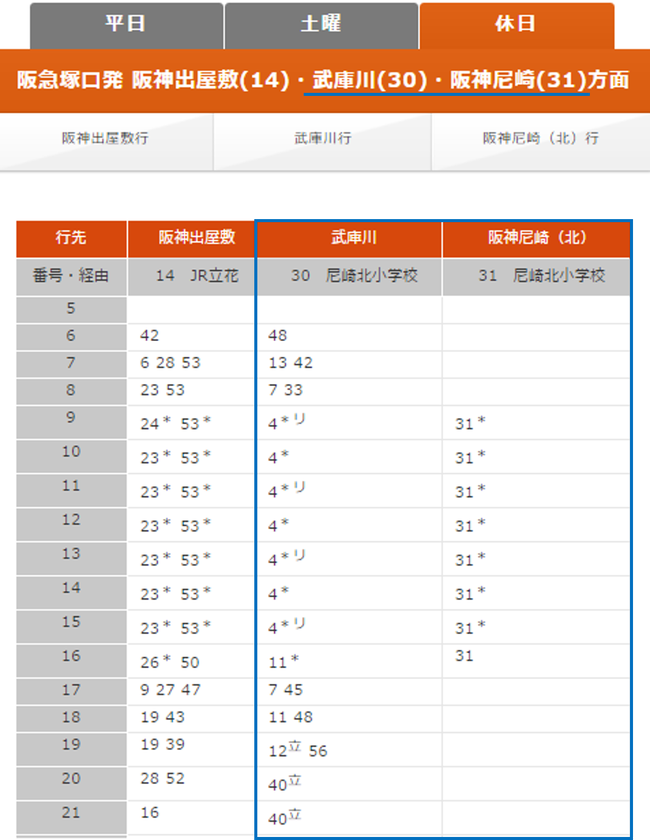The height and width of the screenshot is (840, 650).
Task: Click 阪神出屋敷 departure 42 at hour 6
Action: click(150, 336)
